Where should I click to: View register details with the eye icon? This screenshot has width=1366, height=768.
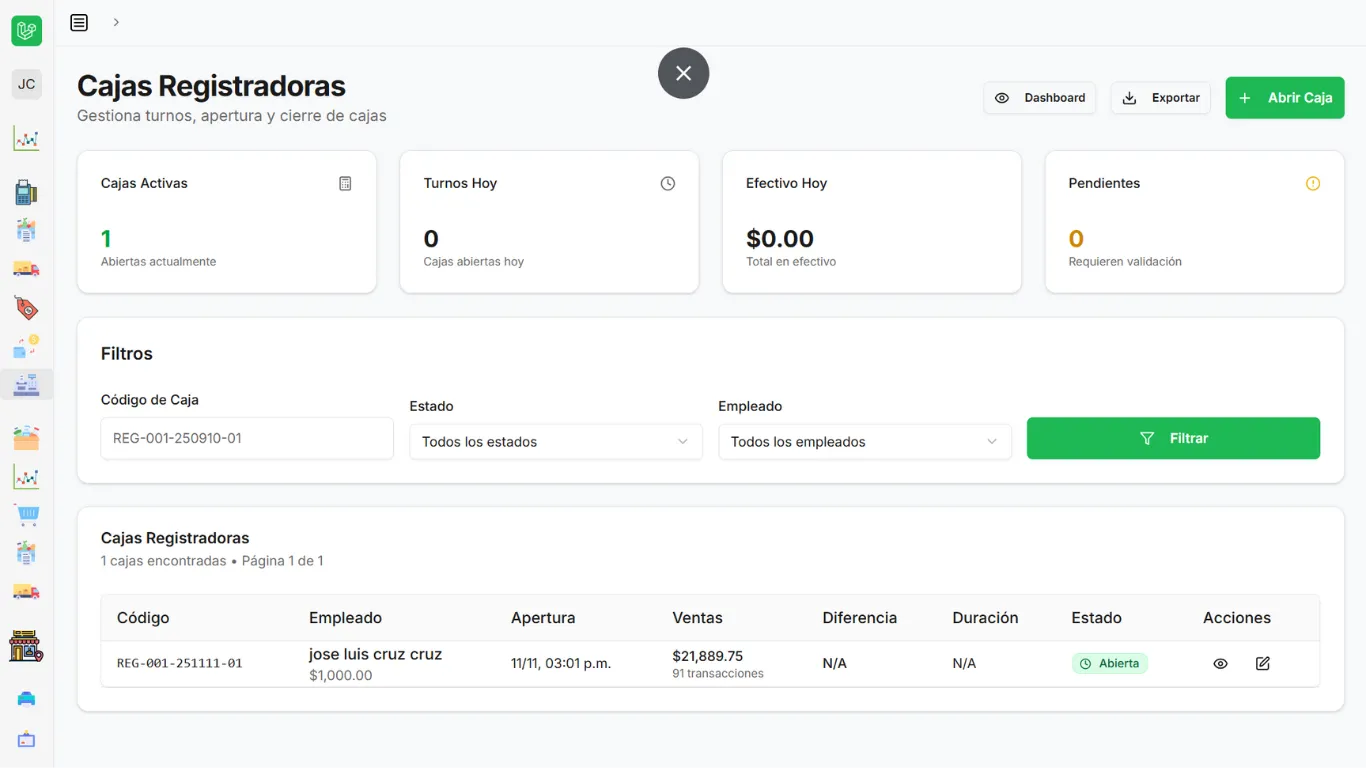click(x=1220, y=663)
